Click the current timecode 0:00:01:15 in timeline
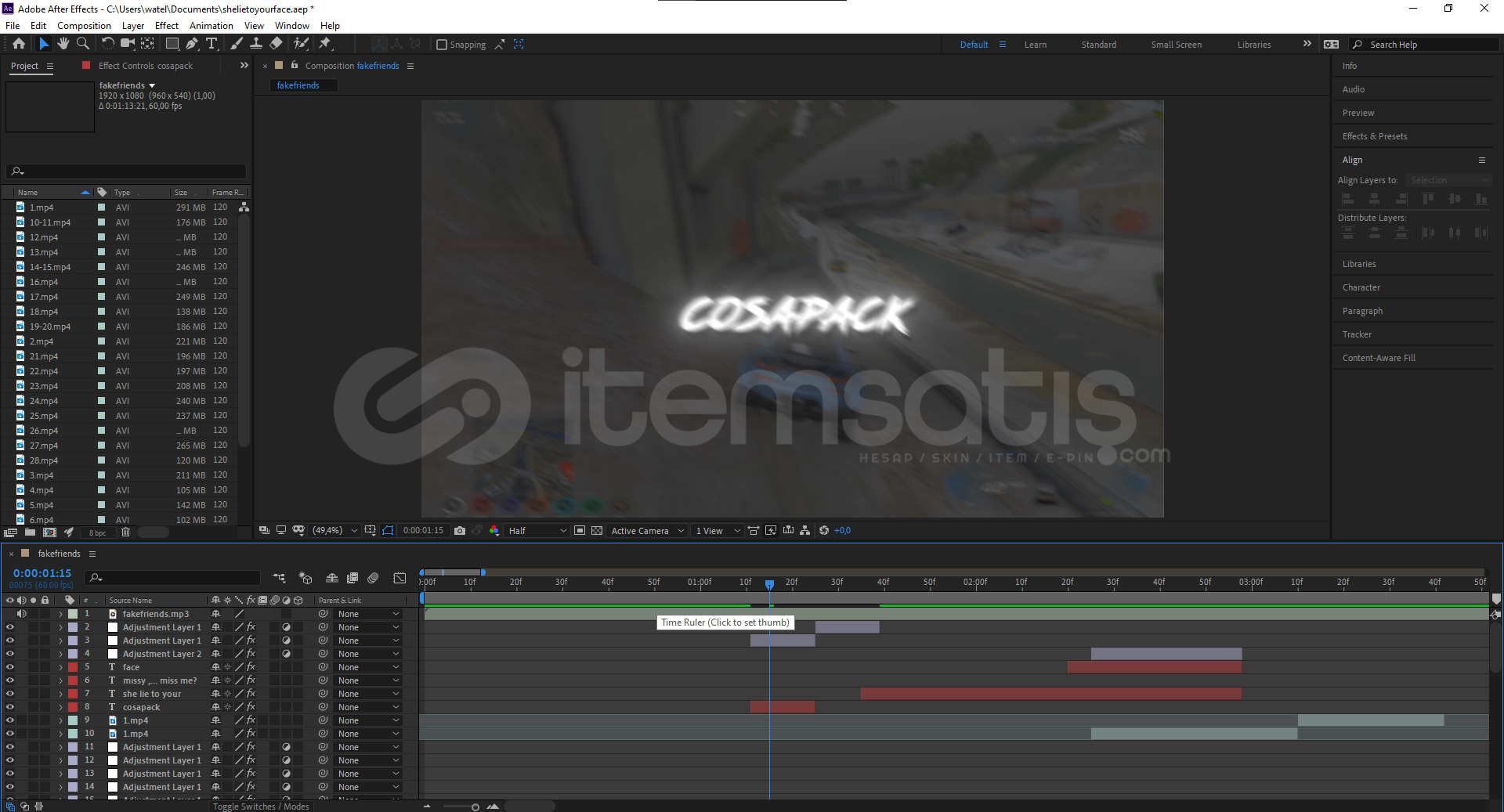The height and width of the screenshot is (812, 1504). click(x=42, y=573)
